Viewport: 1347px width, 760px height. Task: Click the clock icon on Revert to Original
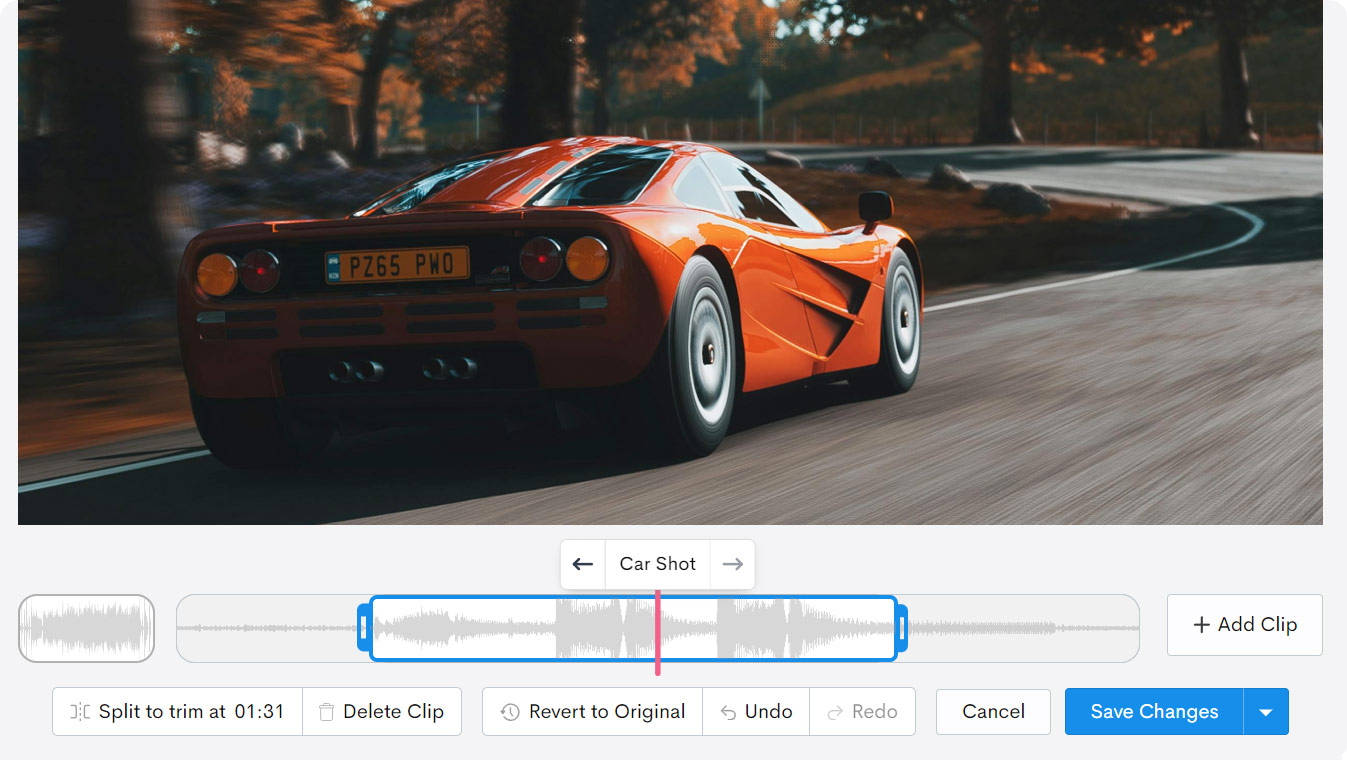510,711
